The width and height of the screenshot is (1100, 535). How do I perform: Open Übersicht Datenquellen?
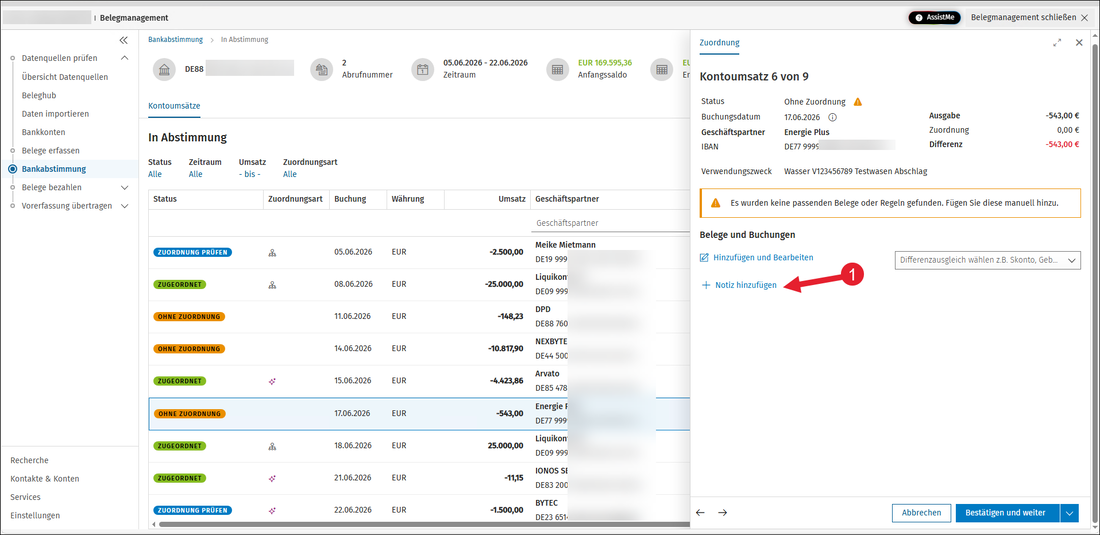pos(65,77)
